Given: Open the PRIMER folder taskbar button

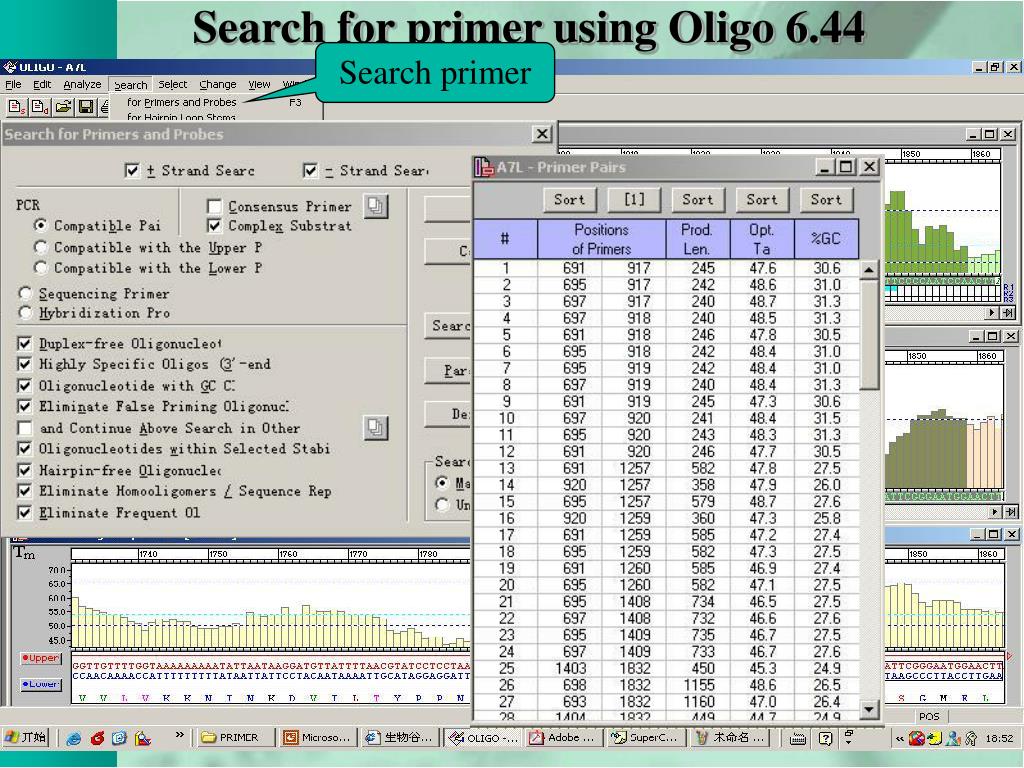Looking at the screenshot, I should pyautogui.click(x=238, y=738).
